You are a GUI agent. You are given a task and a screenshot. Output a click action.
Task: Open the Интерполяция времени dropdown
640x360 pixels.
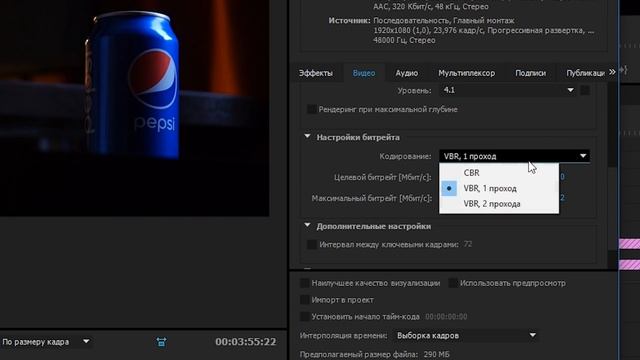coord(465,336)
